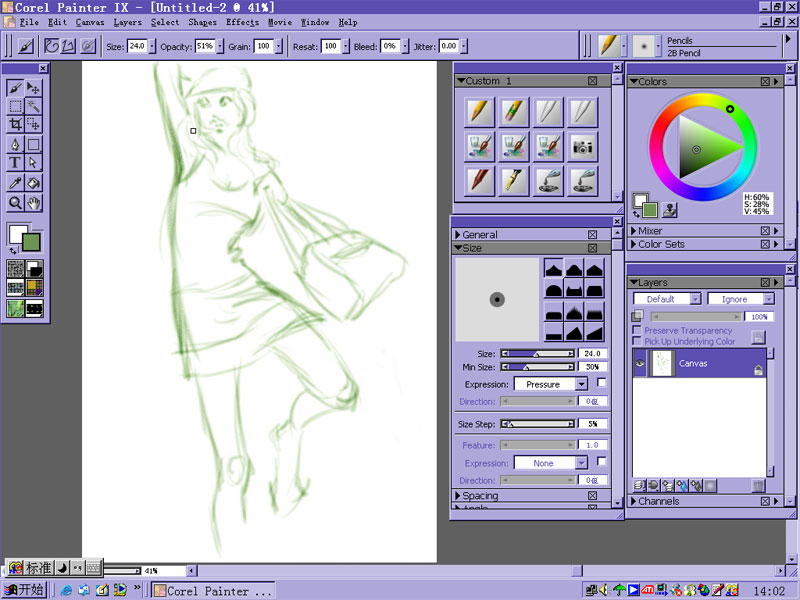The width and height of the screenshot is (800, 600).
Task: Select the Layer Adjuster tool
Action: tap(34, 88)
